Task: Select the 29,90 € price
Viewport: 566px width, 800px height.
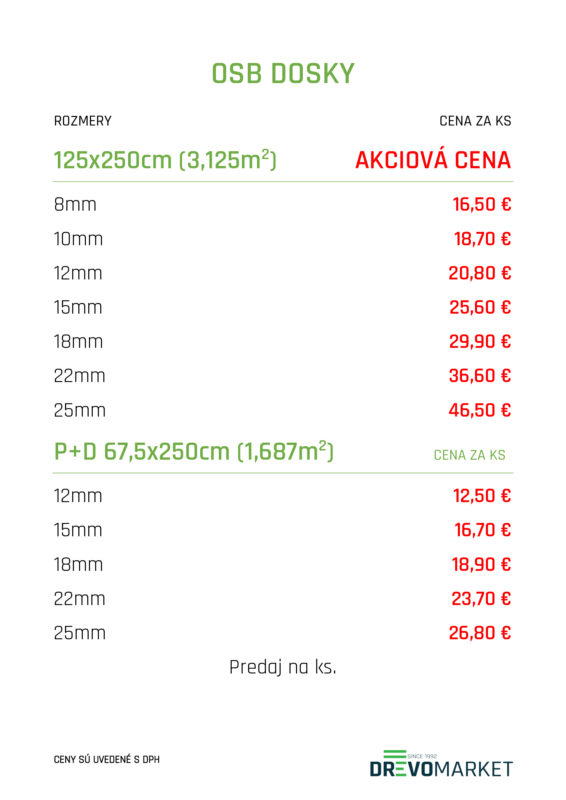Action: point(480,341)
